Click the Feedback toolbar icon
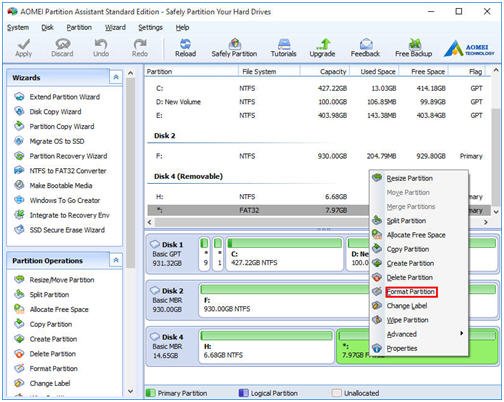This screenshot has height=402, width=504. click(x=365, y=48)
